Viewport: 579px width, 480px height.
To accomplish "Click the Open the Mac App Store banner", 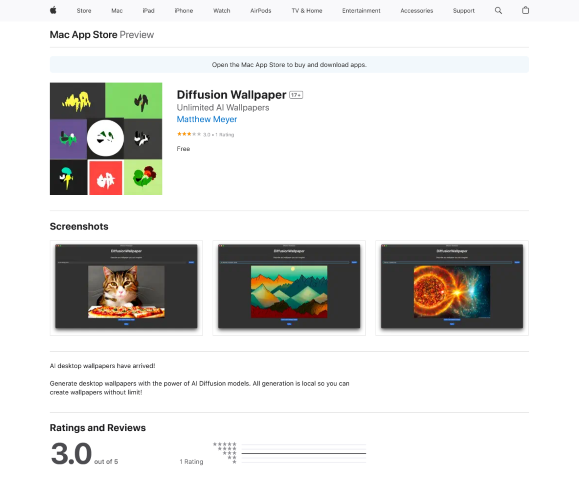I will tap(289, 65).
